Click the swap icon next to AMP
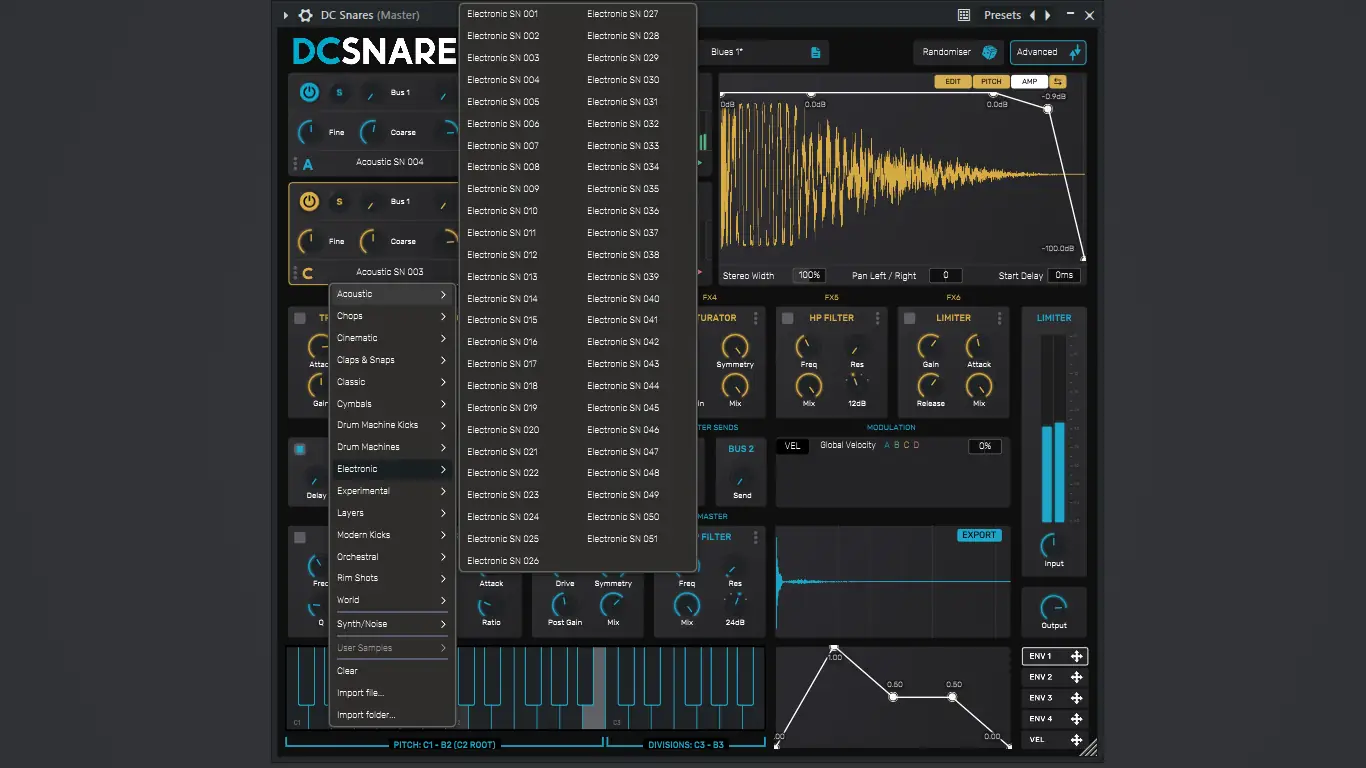Image resolution: width=1366 pixels, height=768 pixels. click(x=1058, y=81)
